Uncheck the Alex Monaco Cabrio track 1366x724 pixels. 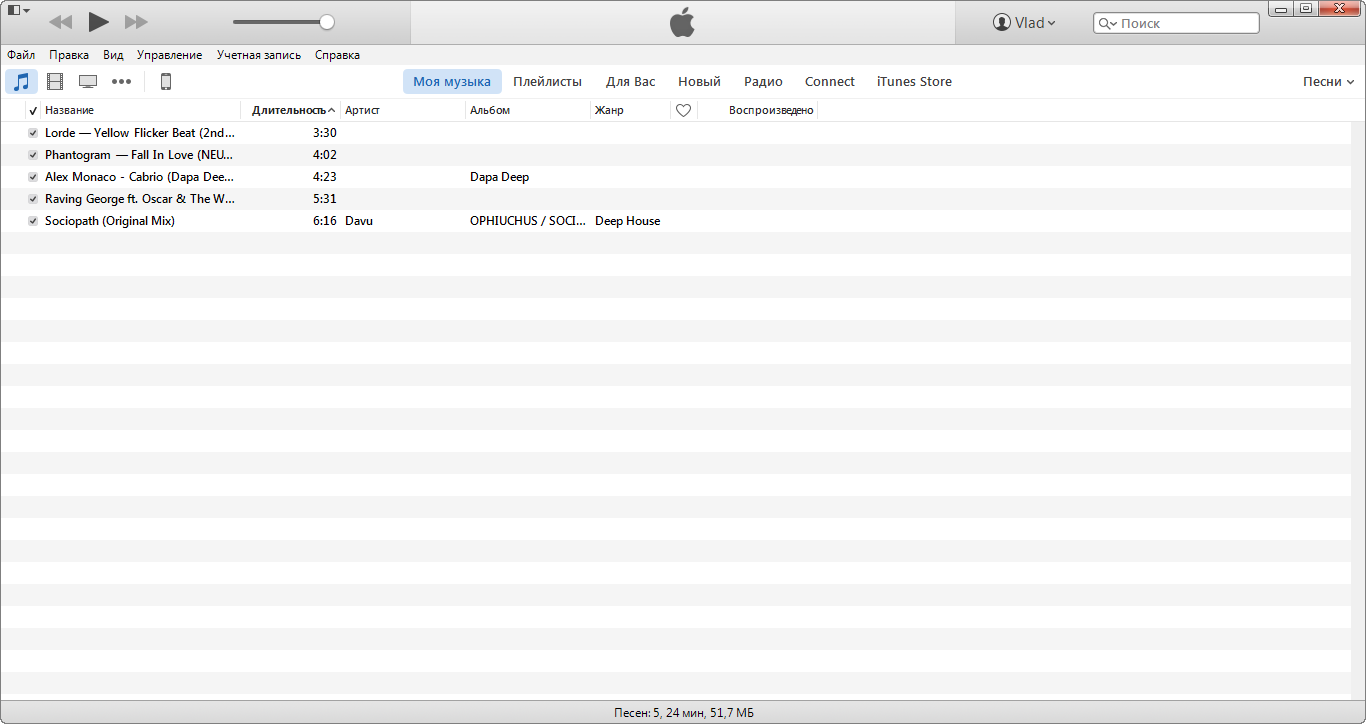click(x=33, y=177)
